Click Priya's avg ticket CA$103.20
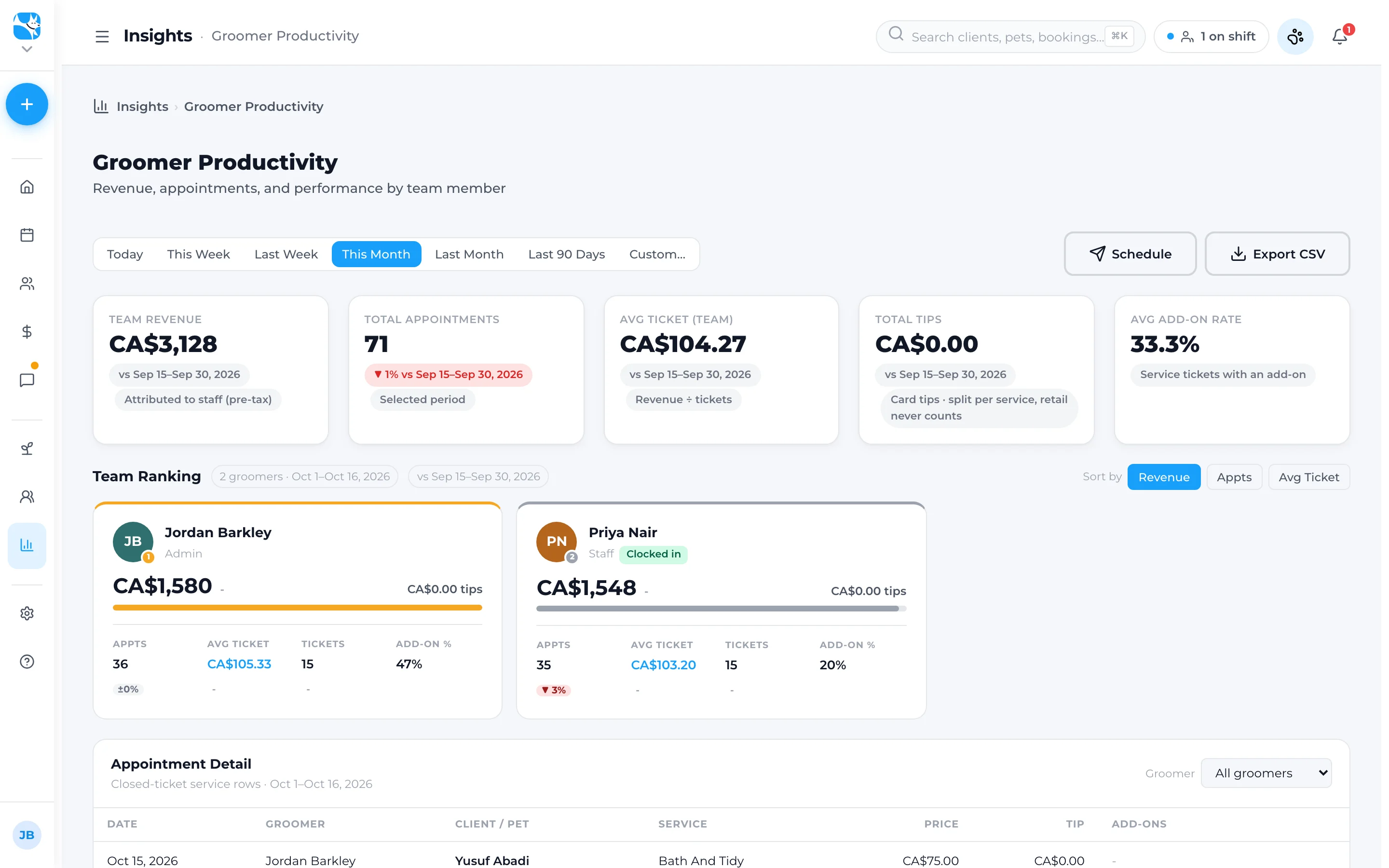Viewport: 1389px width, 868px height. [x=663, y=665]
